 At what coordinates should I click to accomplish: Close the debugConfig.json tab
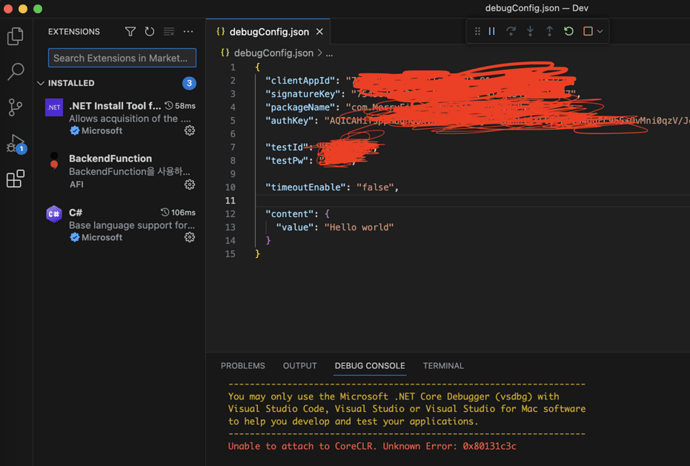pos(319,32)
